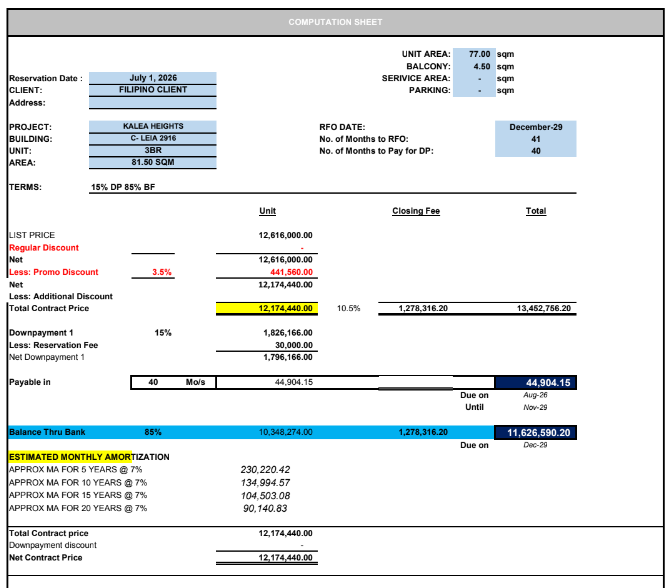The width and height of the screenshot is (667, 588).
Task: Click the Nov-29 until date
Action: [535, 408]
